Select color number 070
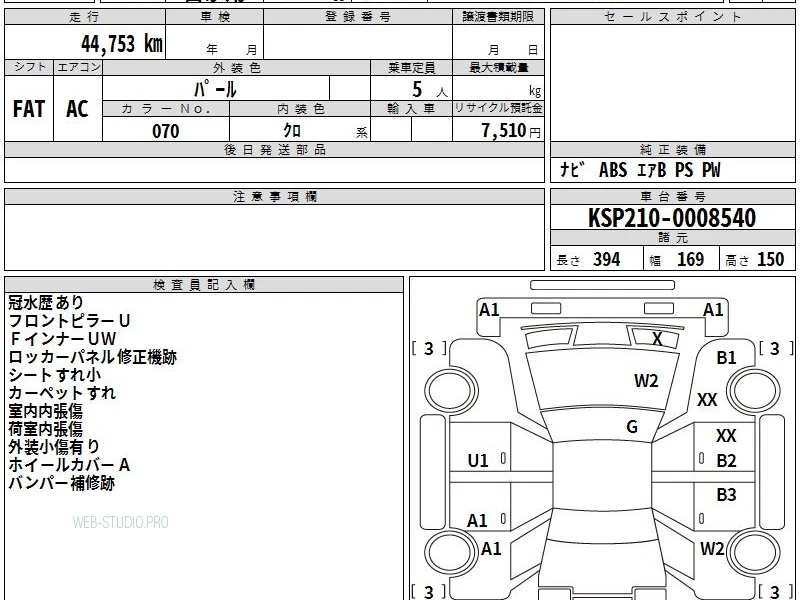The height and width of the screenshot is (600, 800). [166, 131]
